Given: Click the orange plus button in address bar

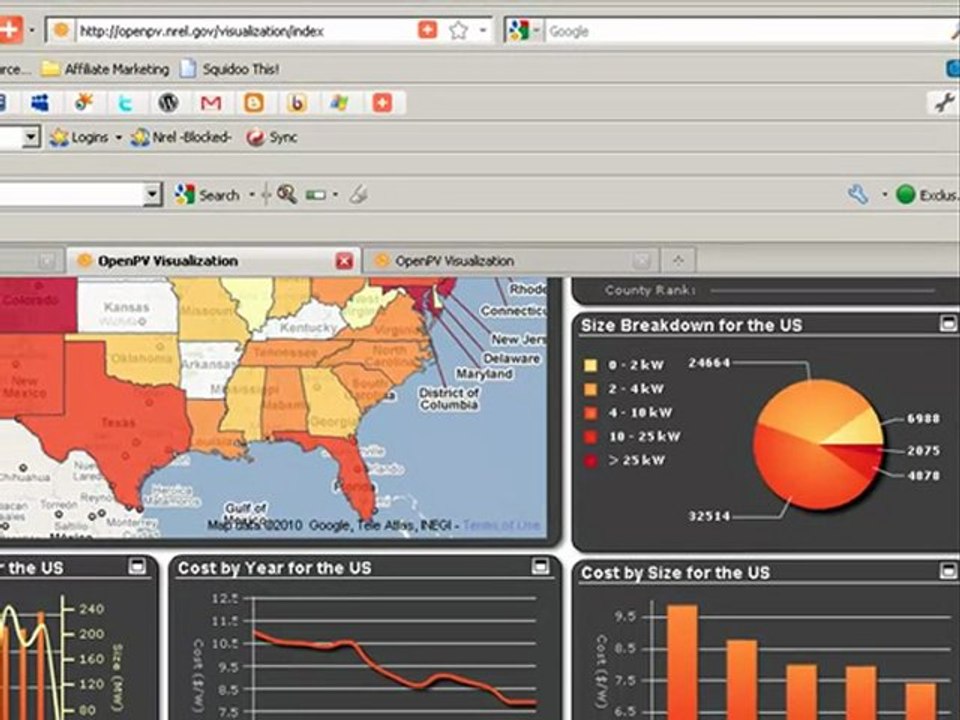Looking at the screenshot, I should [427, 30].
